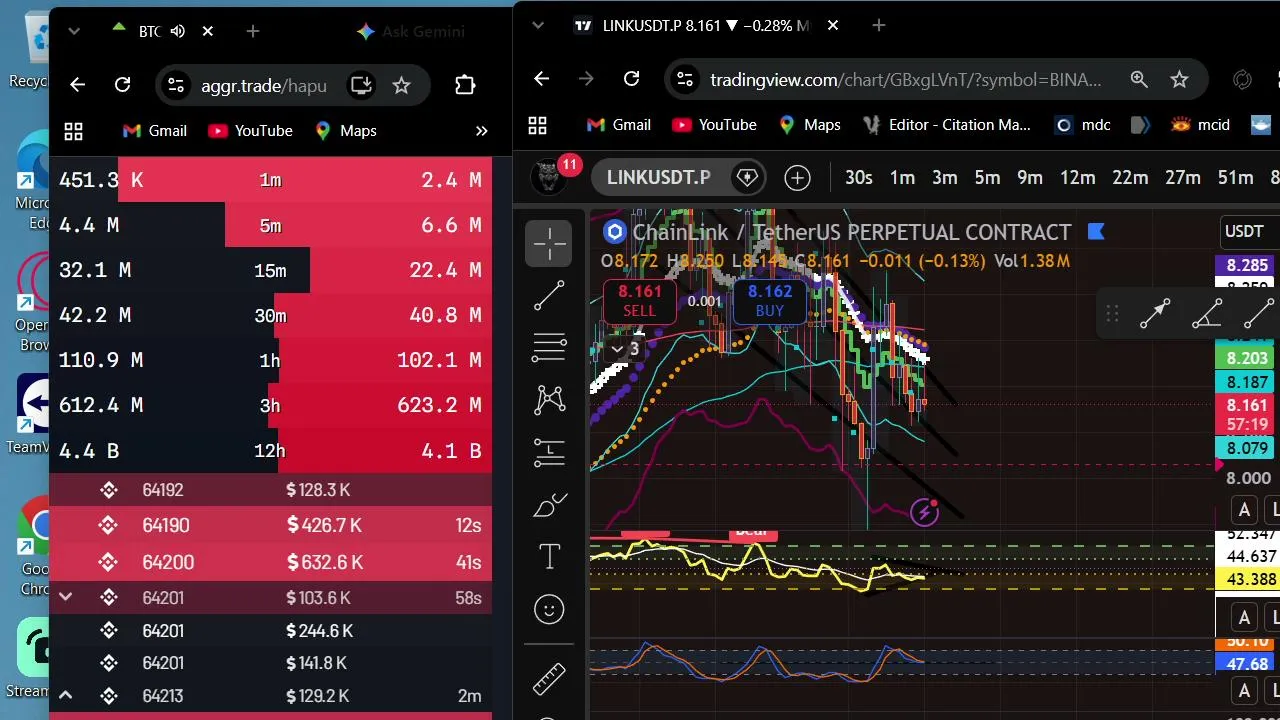
Task: Click the drag handle of floating drawing toolbar
Action: point(1111,314)
